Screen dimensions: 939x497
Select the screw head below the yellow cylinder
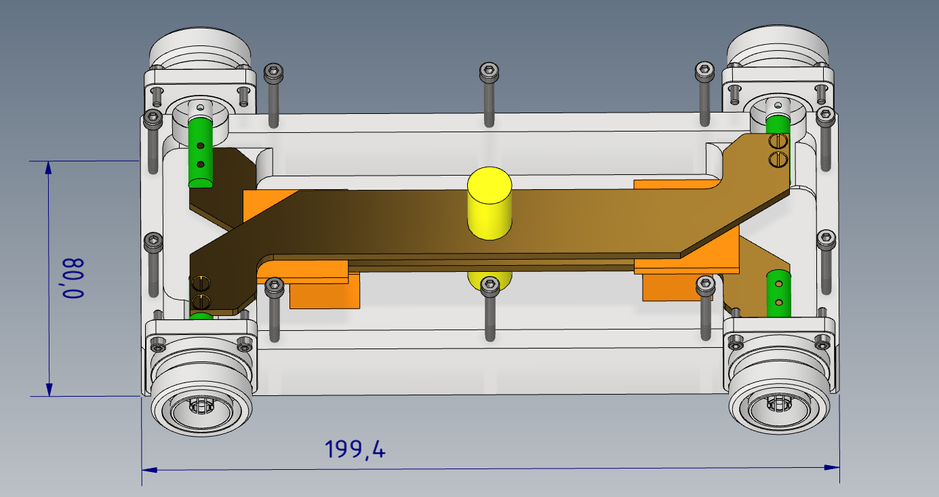[490, 286]
